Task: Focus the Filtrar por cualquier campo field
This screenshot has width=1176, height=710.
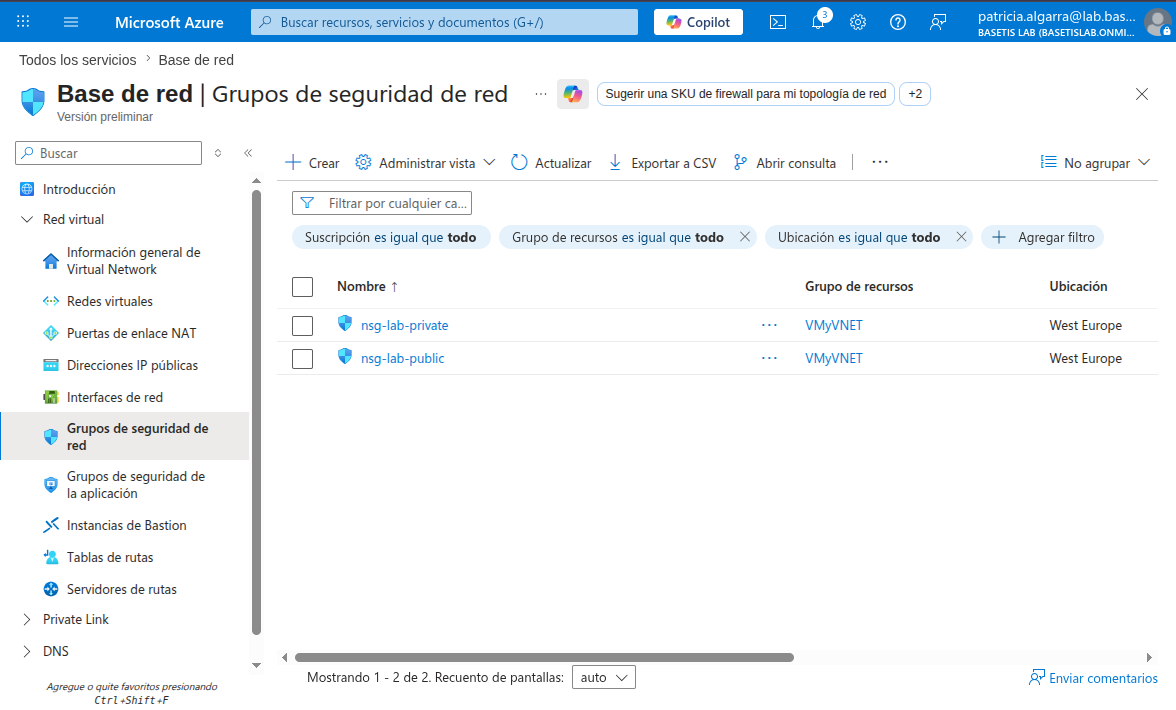Action: pyautogui.click(x=382, y=203)
